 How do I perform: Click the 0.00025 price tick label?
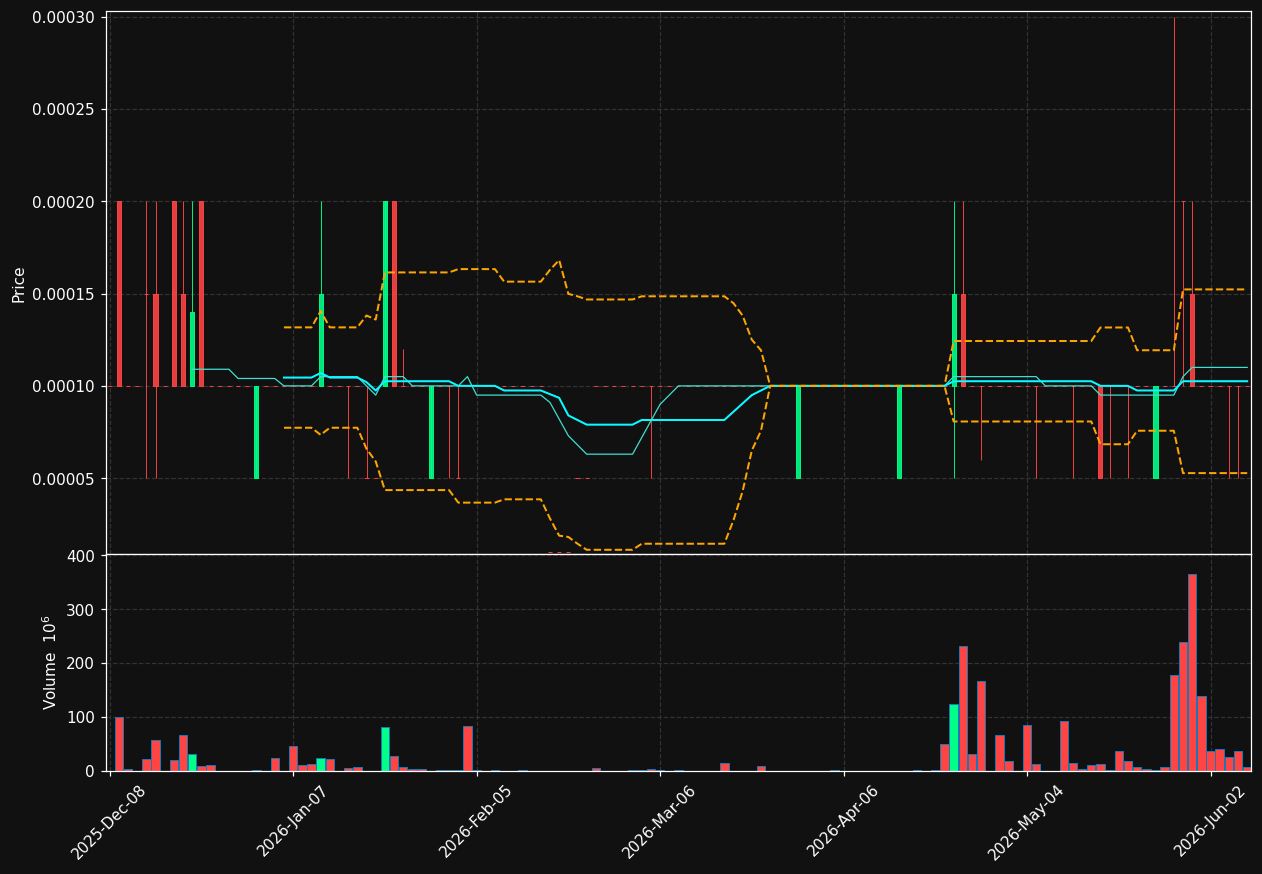[x=63, y=110]
